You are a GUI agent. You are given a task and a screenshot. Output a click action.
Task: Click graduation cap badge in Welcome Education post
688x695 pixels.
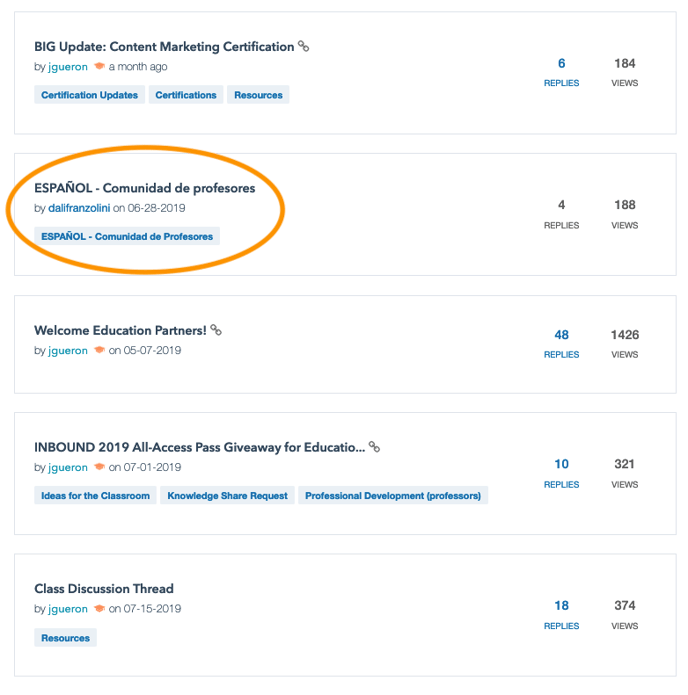pos(99,351)
